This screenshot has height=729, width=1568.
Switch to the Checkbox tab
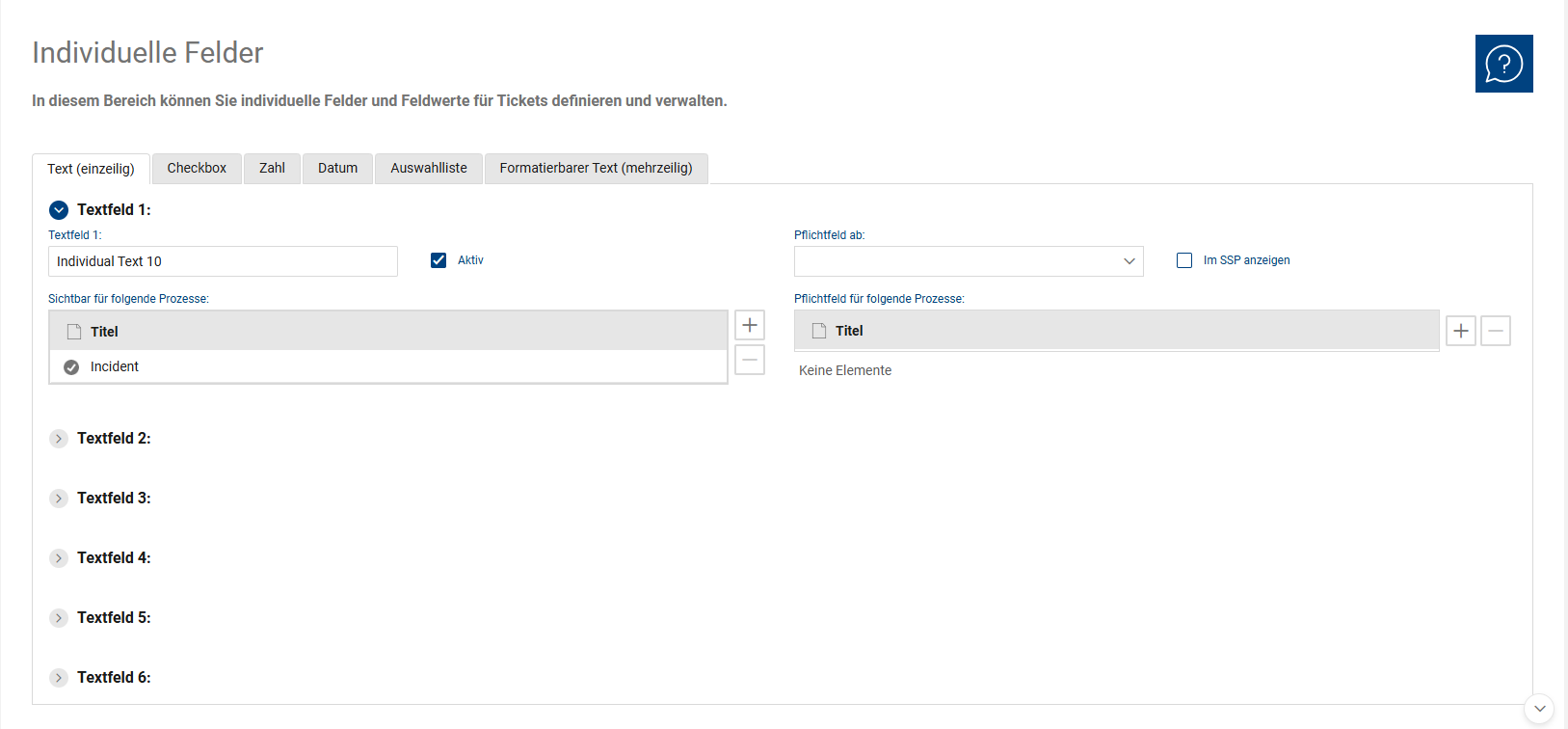click(x=197, y=168)
